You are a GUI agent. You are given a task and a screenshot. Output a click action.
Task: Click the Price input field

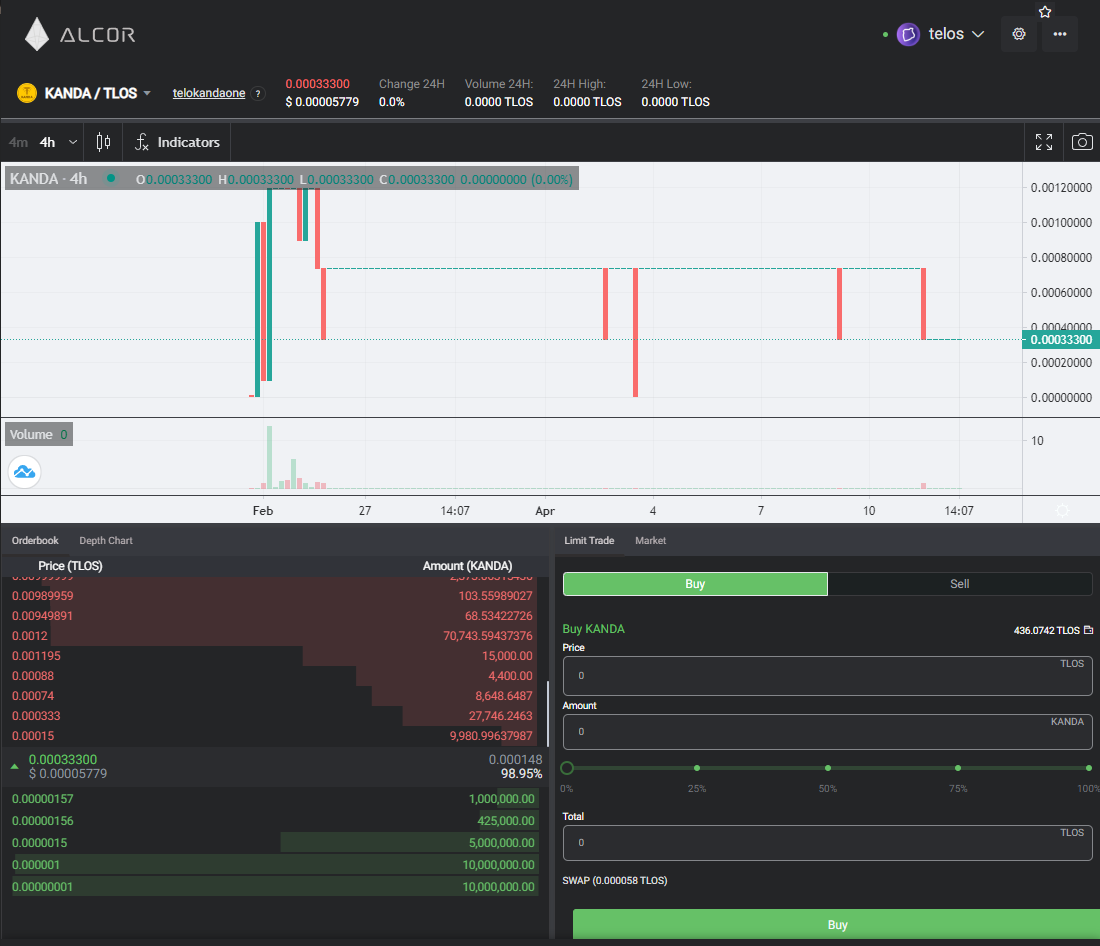828,676
